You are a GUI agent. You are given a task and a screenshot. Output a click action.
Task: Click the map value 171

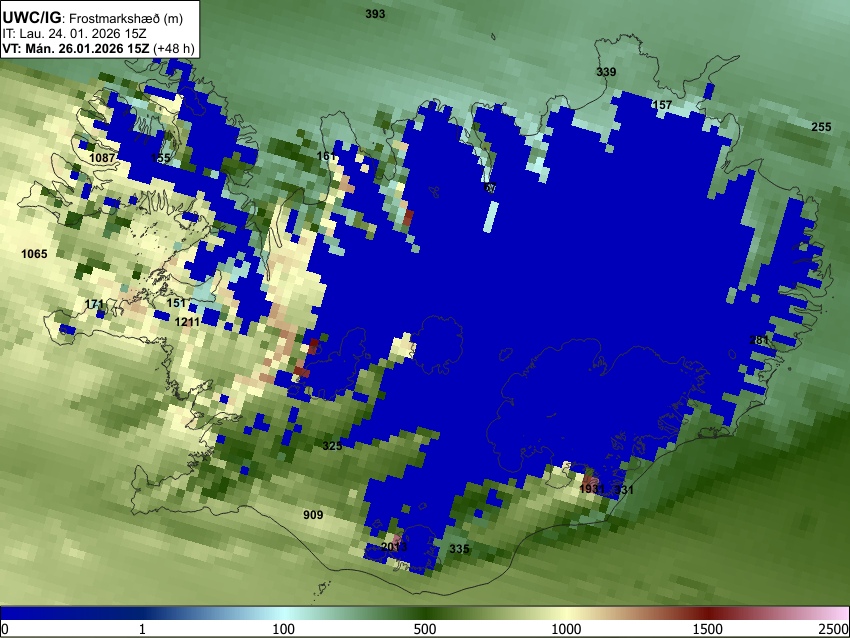click(x=95, y=305)
